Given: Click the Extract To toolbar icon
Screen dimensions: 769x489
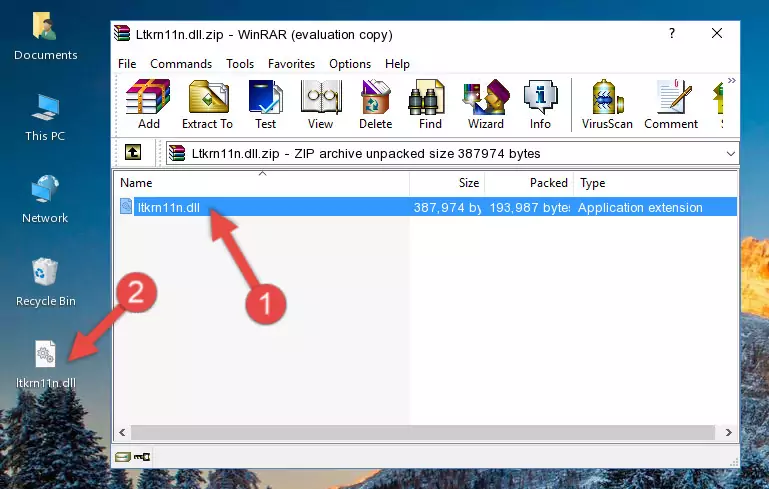Looking at the screenshot, I should tap(207, 104).
